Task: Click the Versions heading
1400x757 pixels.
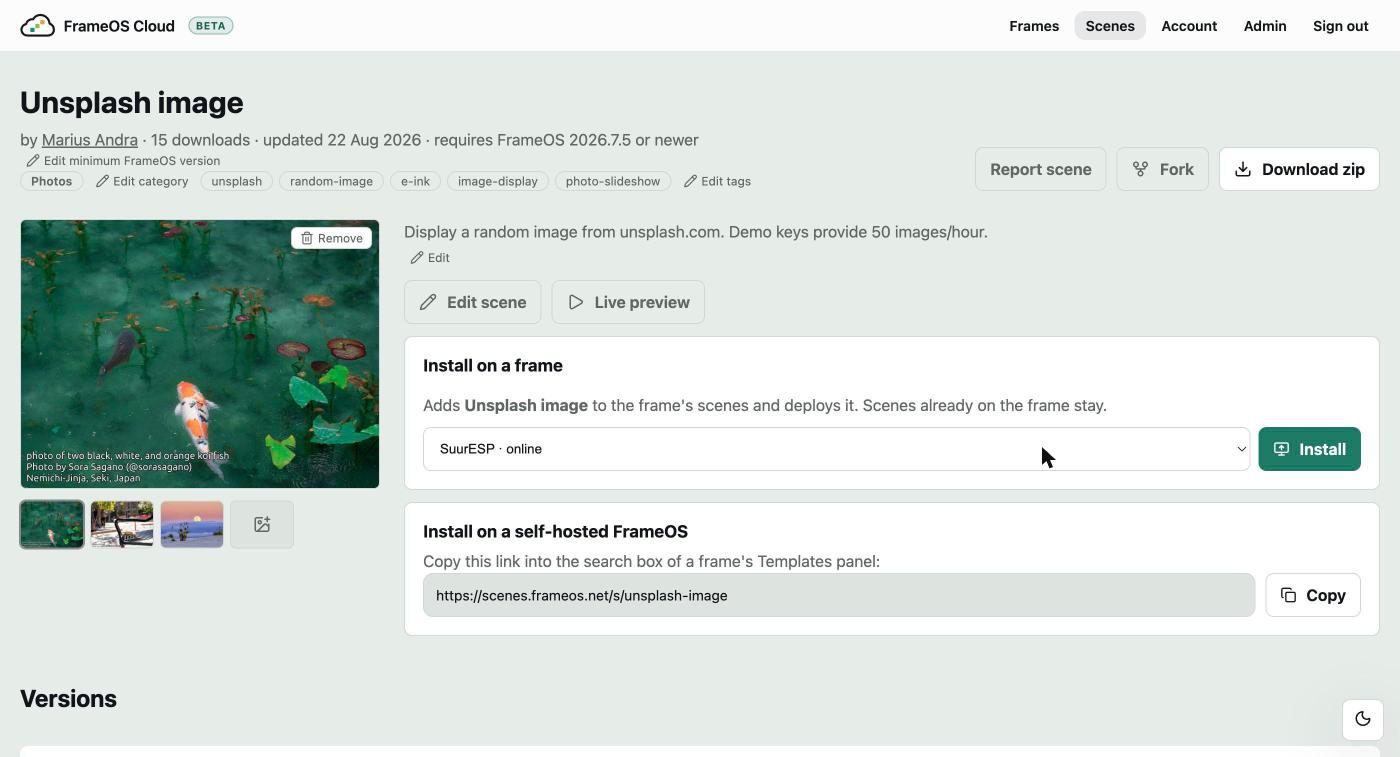Action: click(68, 698)
